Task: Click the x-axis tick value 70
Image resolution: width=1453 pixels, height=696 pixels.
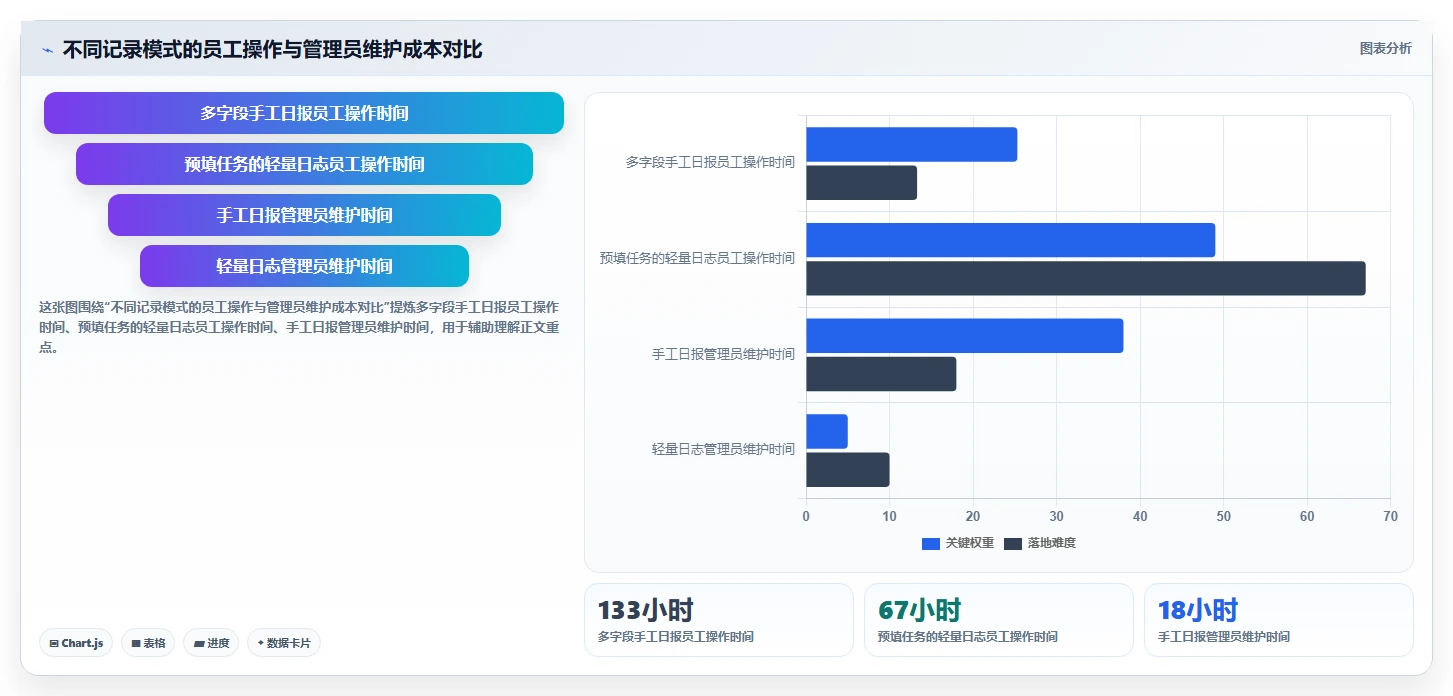Action: (x=1390, y=516)
